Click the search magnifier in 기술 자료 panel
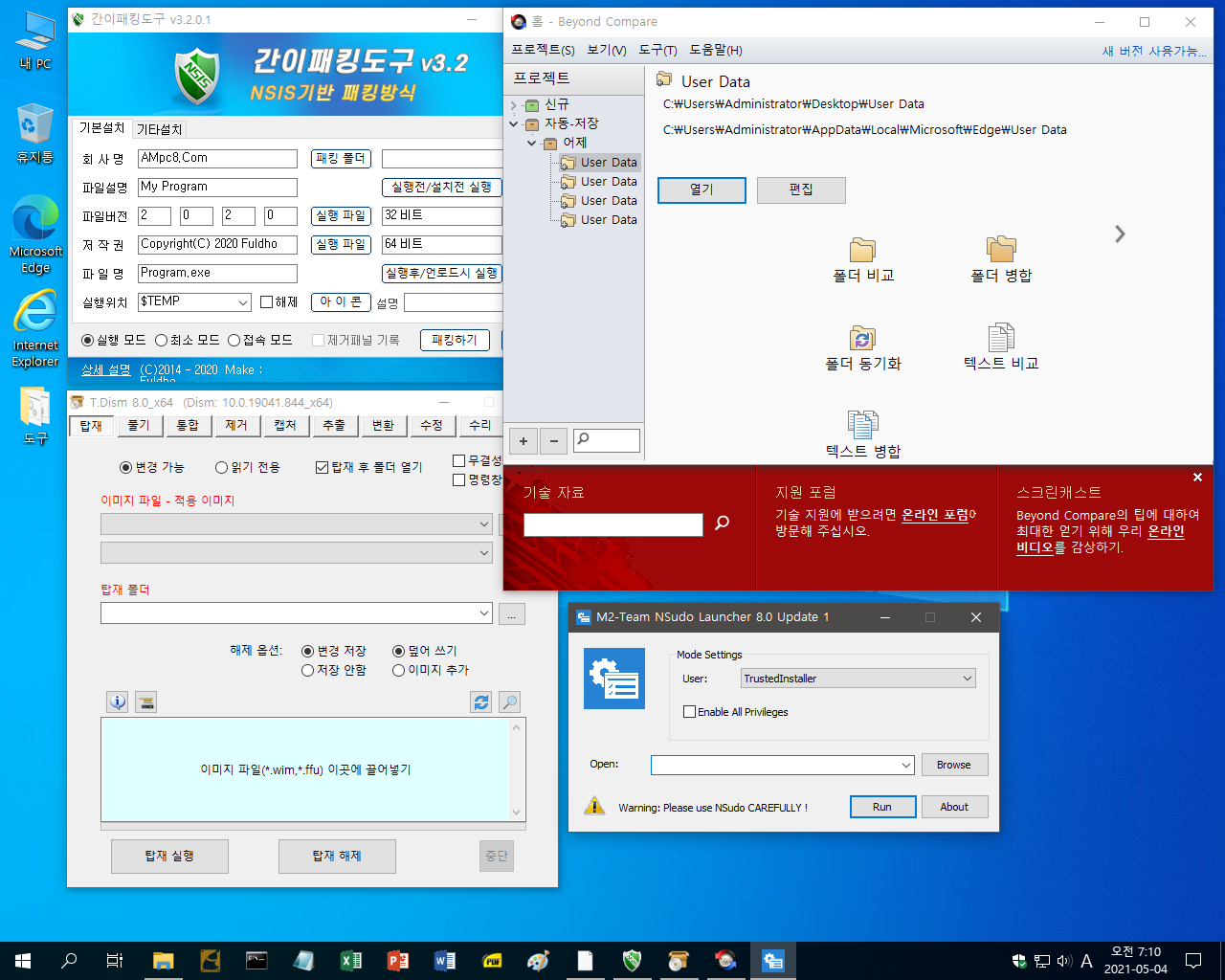This screenshot has width=1225, height=980. (723, 523)
